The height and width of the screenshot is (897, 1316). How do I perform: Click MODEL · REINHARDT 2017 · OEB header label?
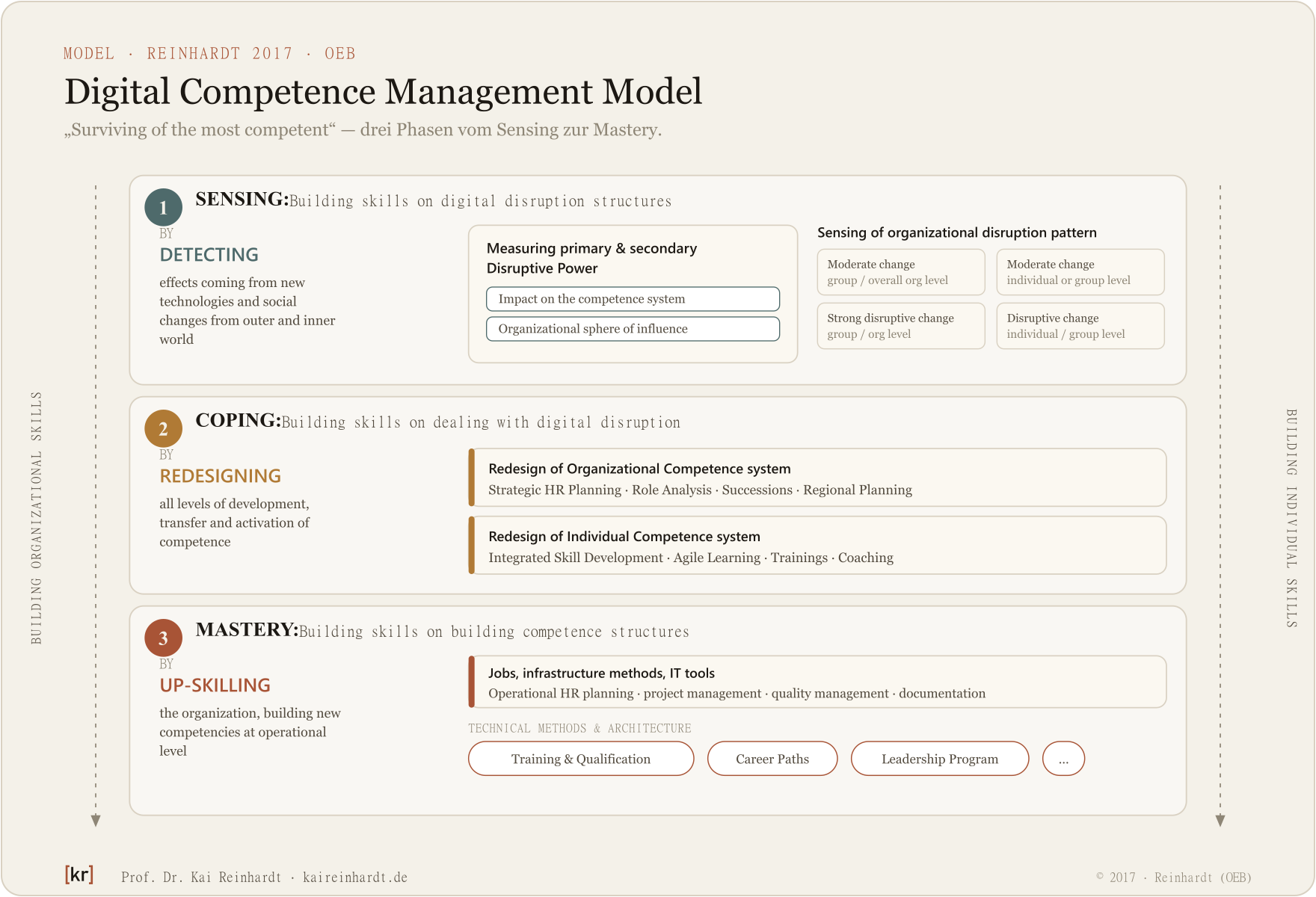(209, 54)
